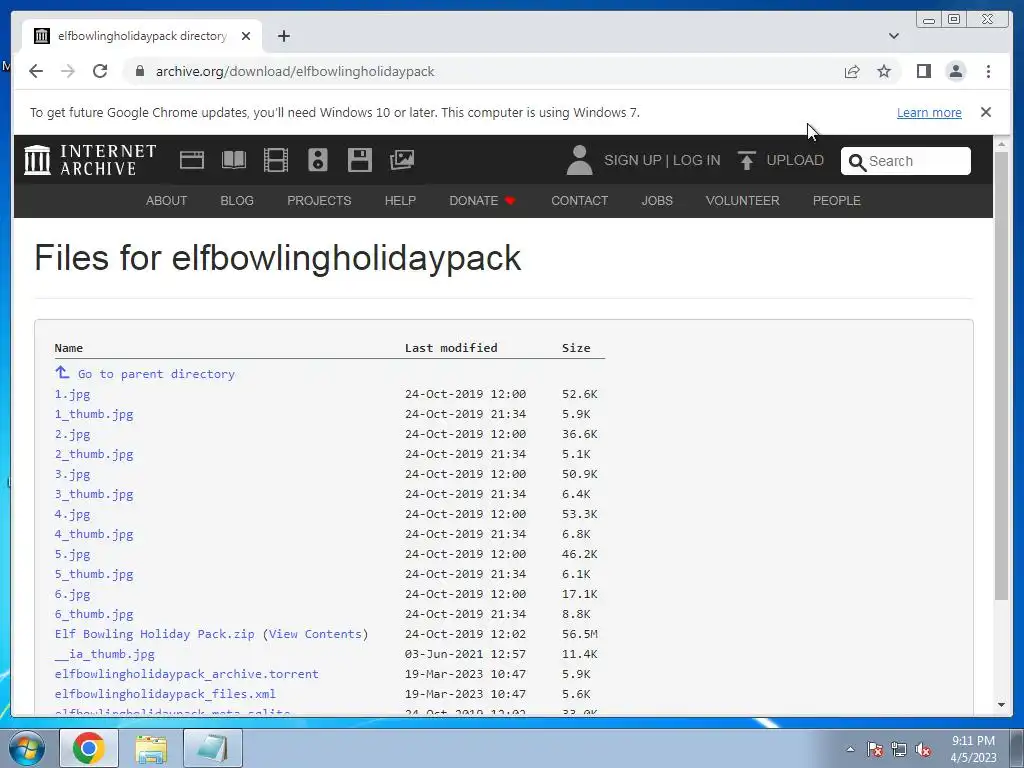The image size is (1024, 768).
Task: Open the 1.jpg file link
Action: [72, 394]
